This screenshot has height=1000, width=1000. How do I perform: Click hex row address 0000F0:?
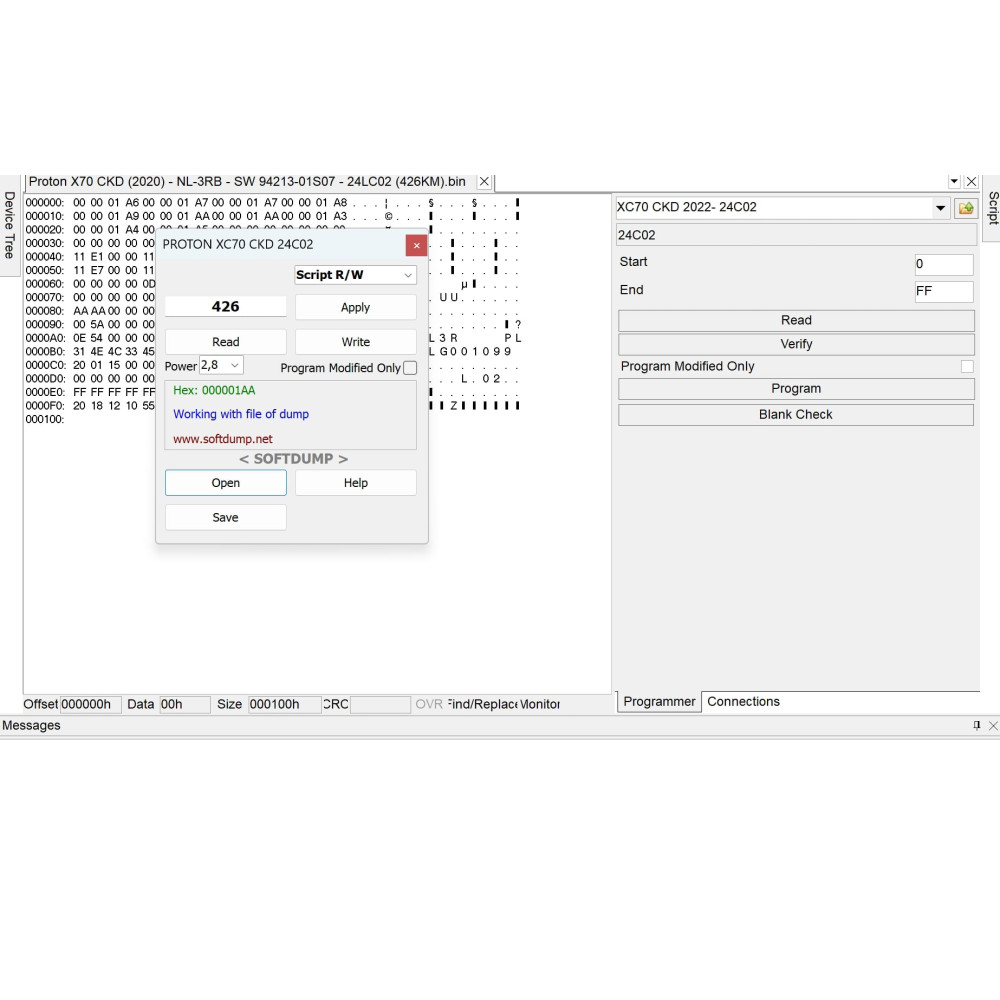[45, 406]
